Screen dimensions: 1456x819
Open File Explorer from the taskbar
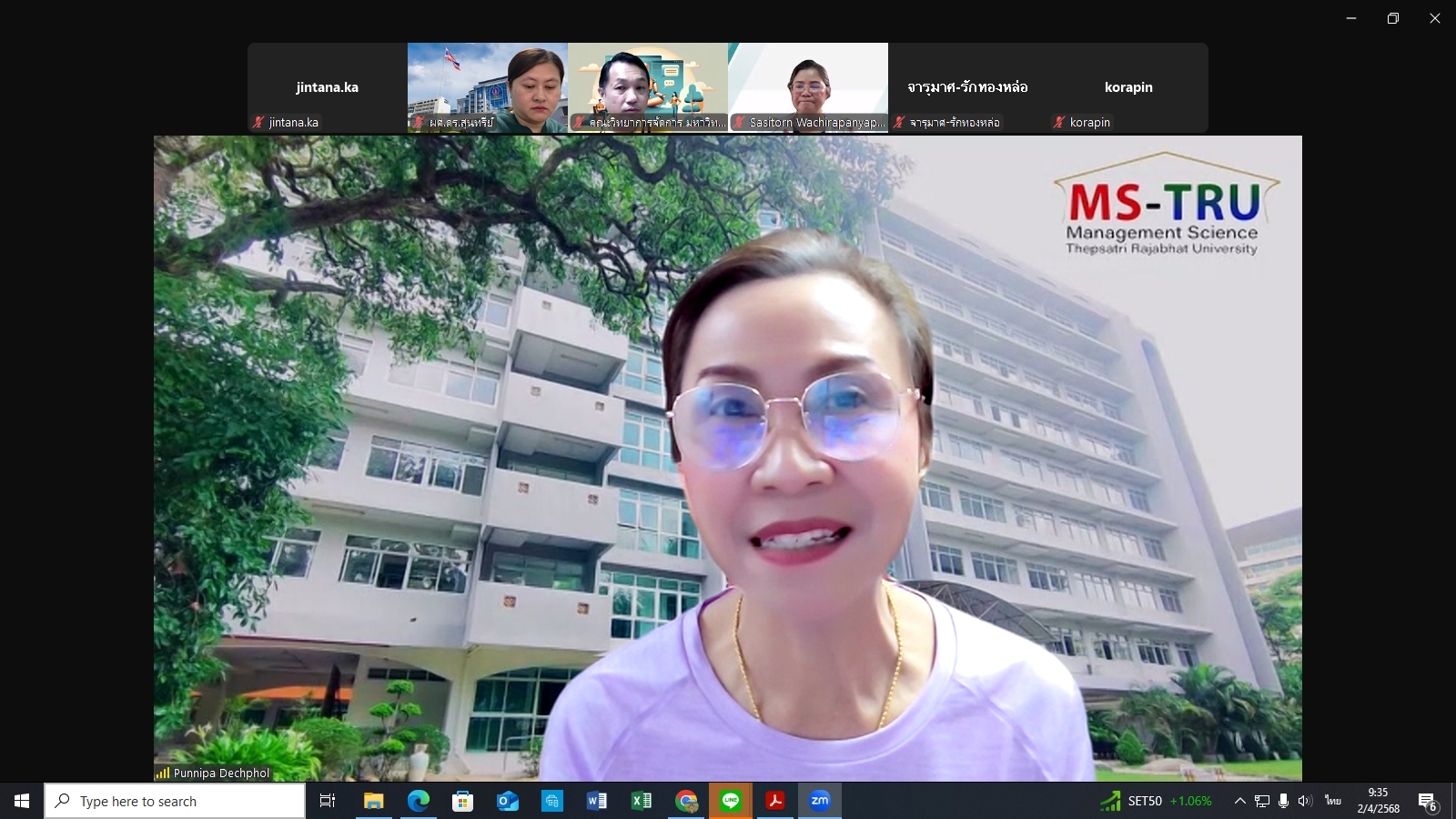373,801
